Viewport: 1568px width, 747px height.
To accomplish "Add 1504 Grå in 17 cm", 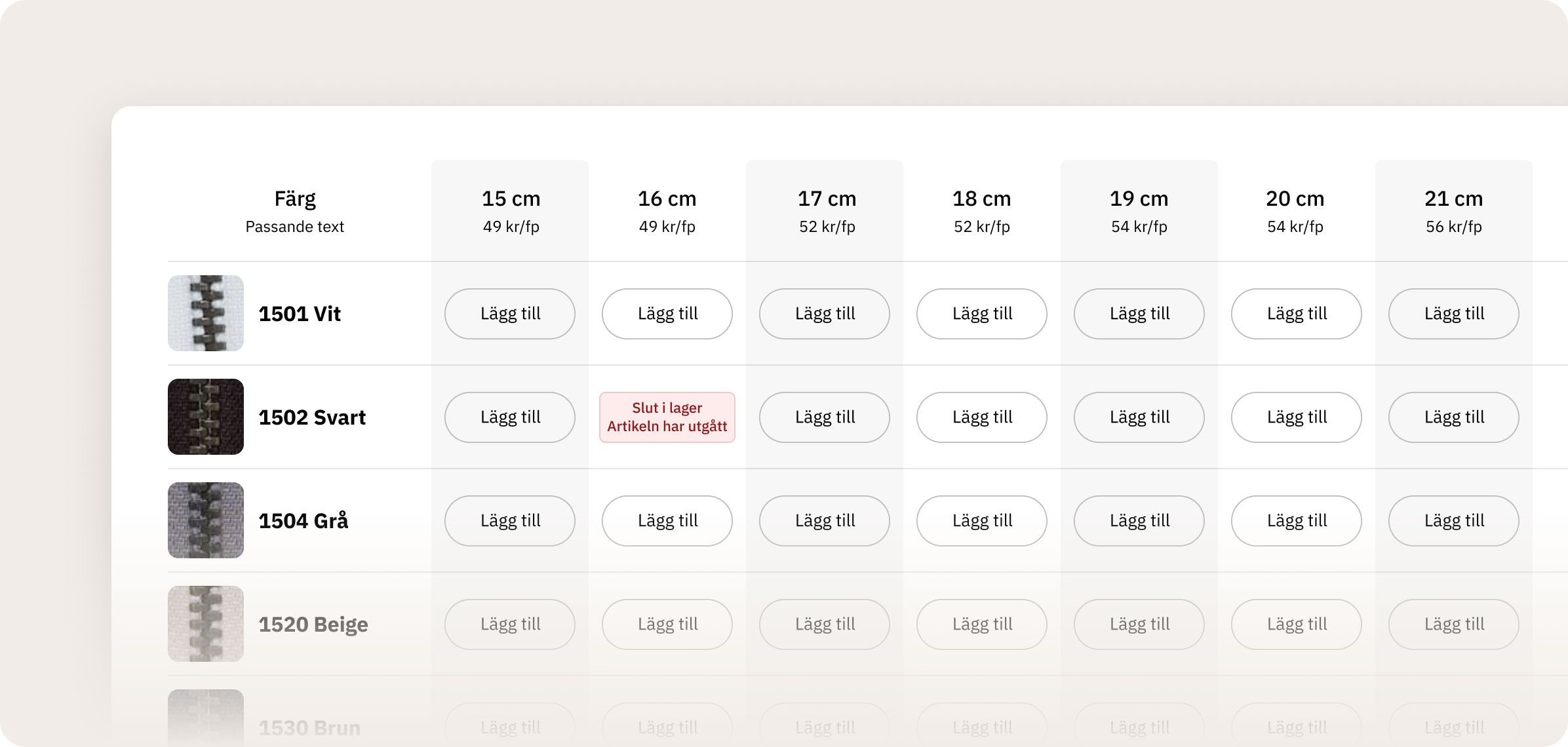I will 825,521.
